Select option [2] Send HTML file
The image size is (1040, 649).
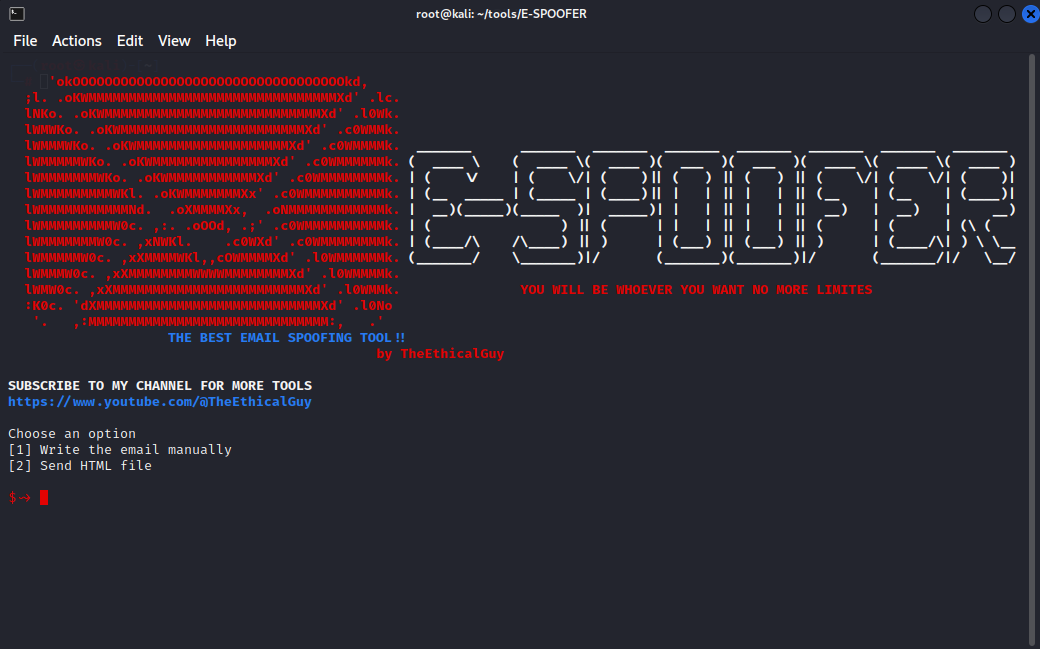pos(80,465)
